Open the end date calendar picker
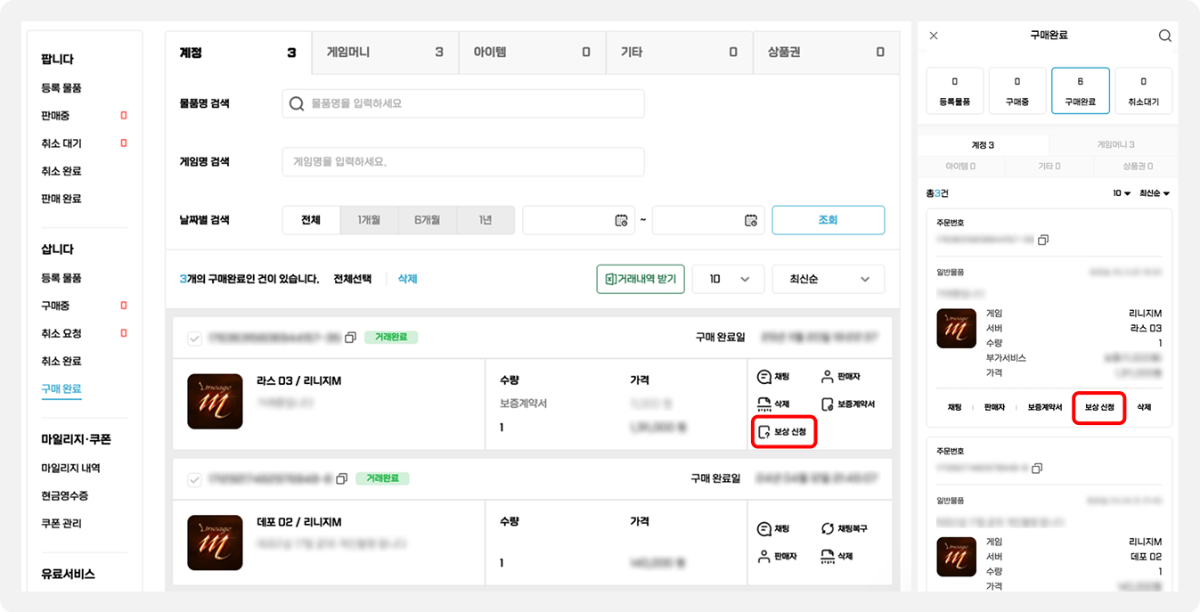 tap(749, 221)
